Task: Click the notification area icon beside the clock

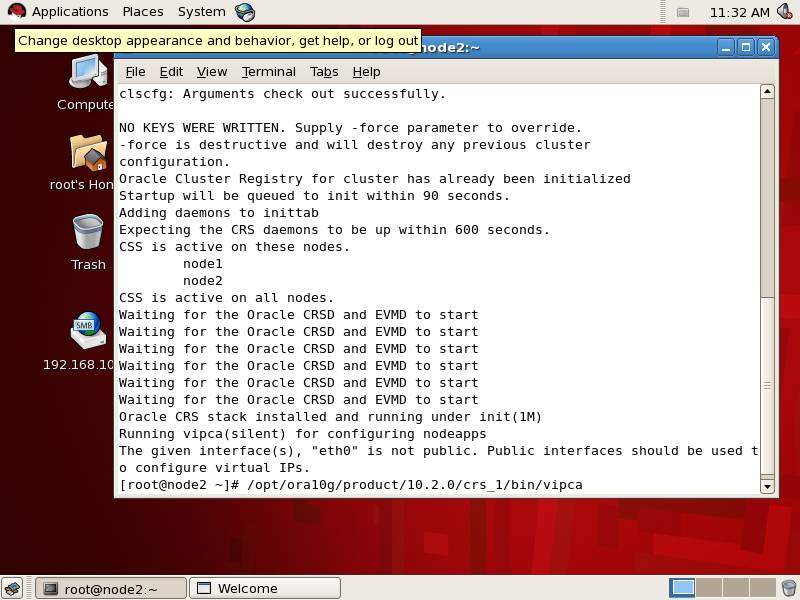Action: point(683,12)
